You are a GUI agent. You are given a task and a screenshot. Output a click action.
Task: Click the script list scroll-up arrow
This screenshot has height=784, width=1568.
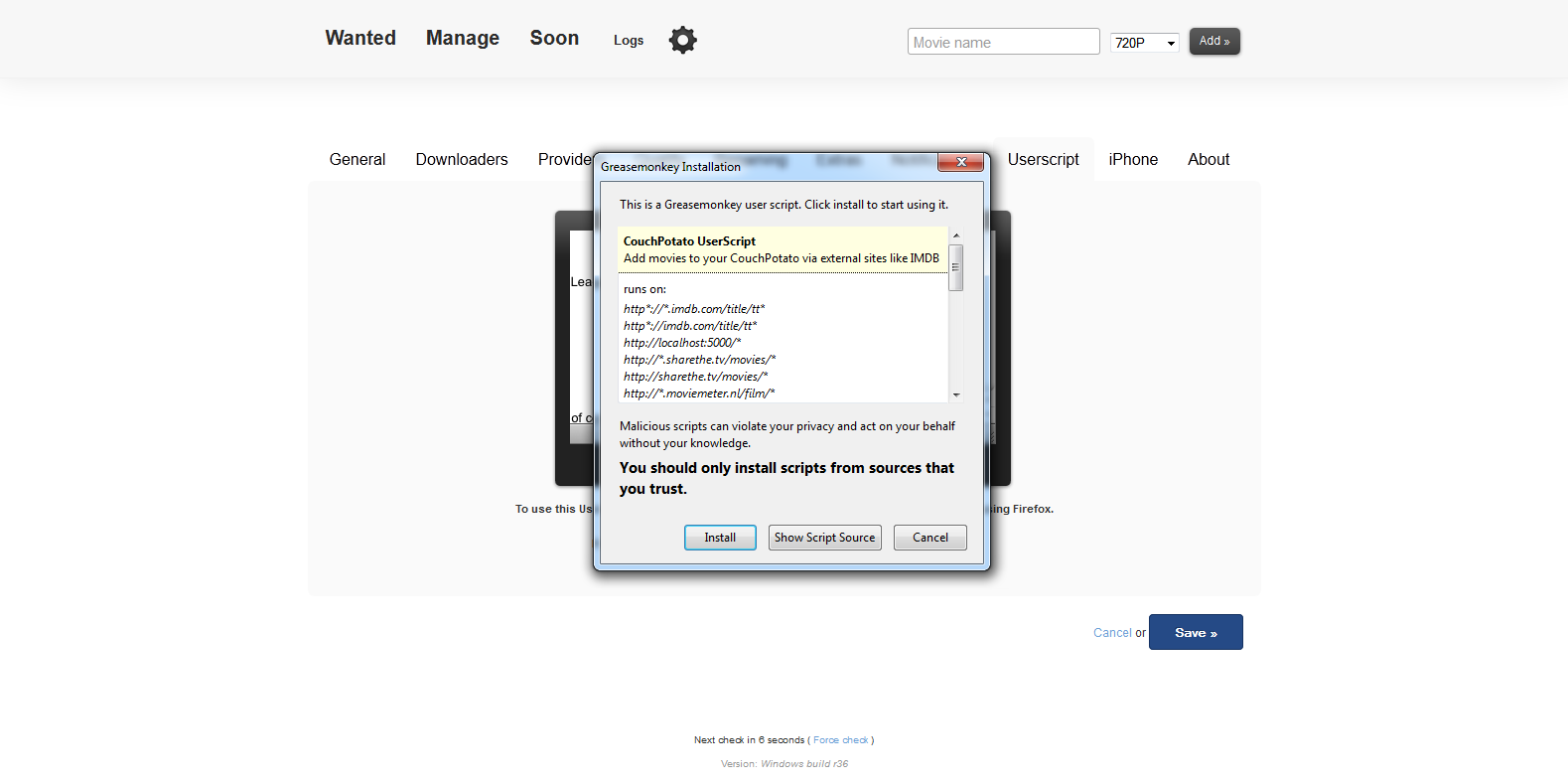956,235
